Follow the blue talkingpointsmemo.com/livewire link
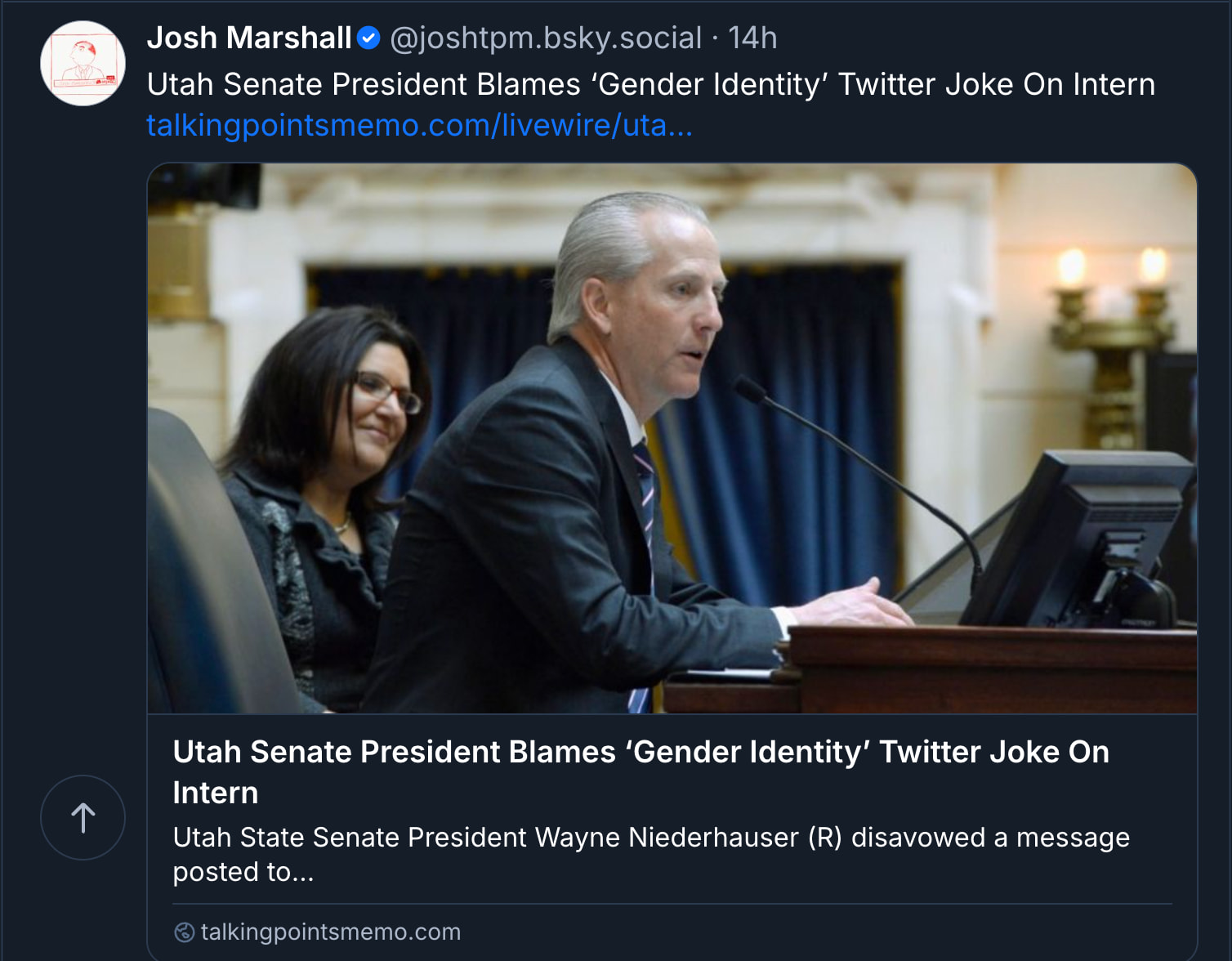This screenshot has height=961, width=1232. pos(419,125)
